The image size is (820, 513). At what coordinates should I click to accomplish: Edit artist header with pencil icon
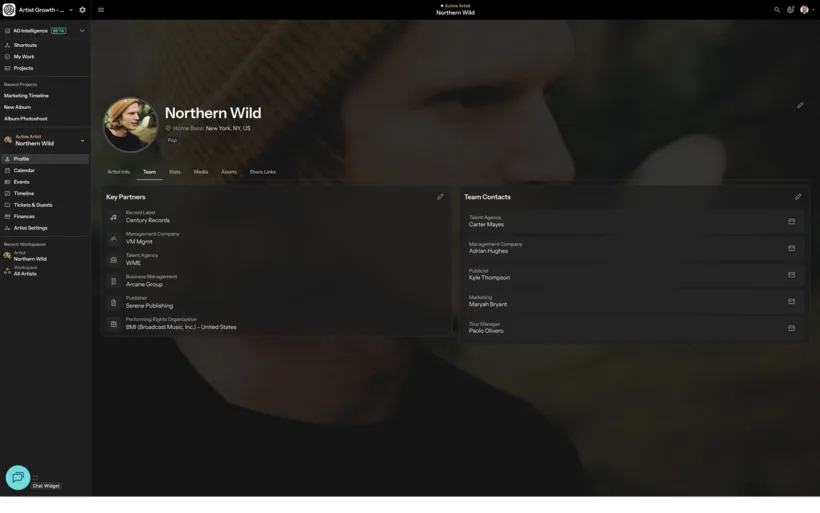pos(800,105)
